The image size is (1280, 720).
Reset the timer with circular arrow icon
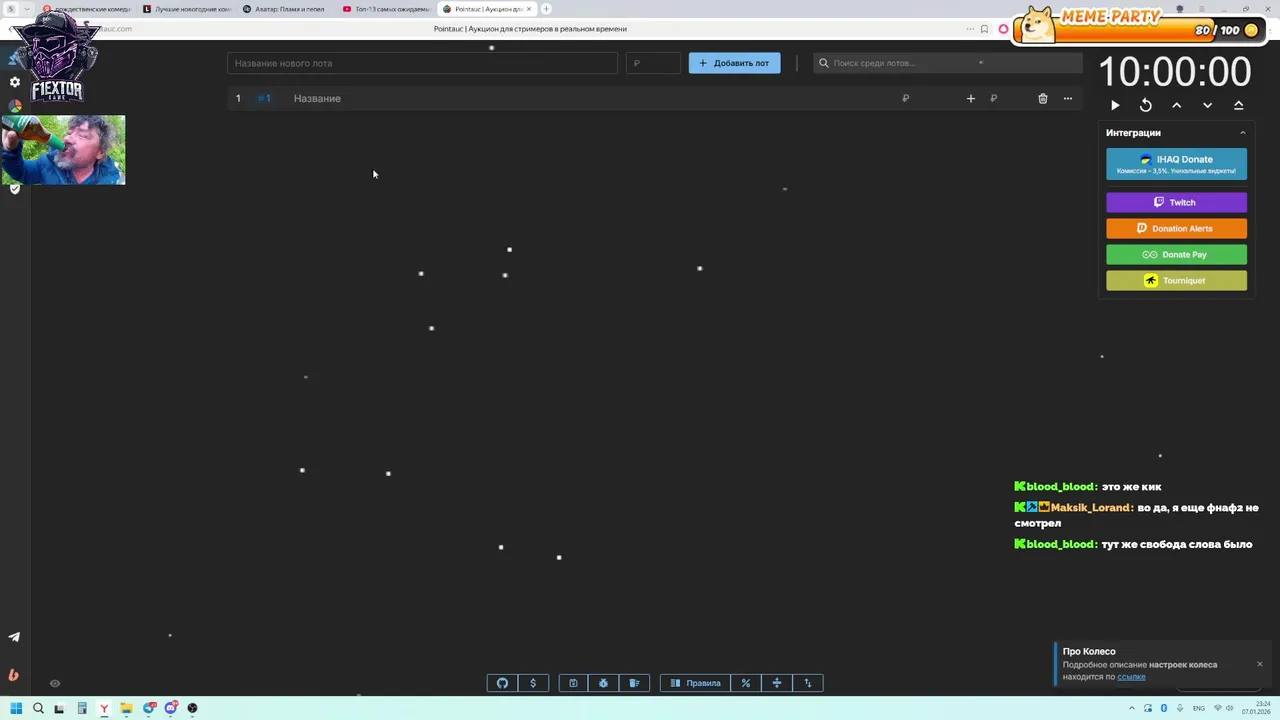1146,105
